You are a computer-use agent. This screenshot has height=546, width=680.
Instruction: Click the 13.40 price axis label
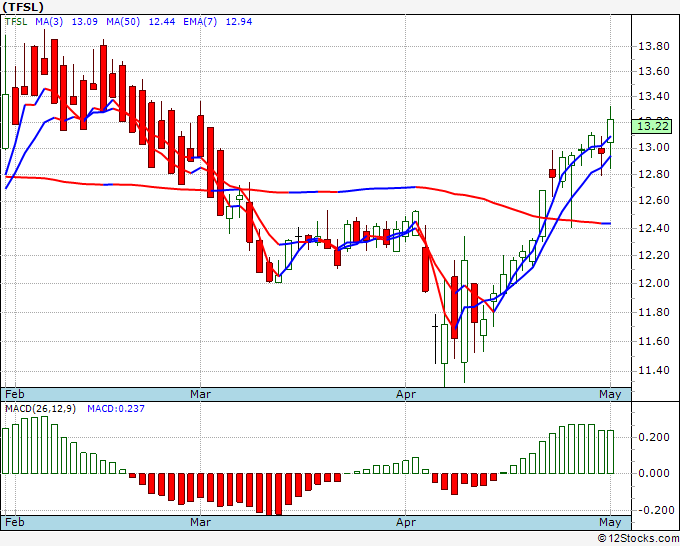(x=654, y=96)
